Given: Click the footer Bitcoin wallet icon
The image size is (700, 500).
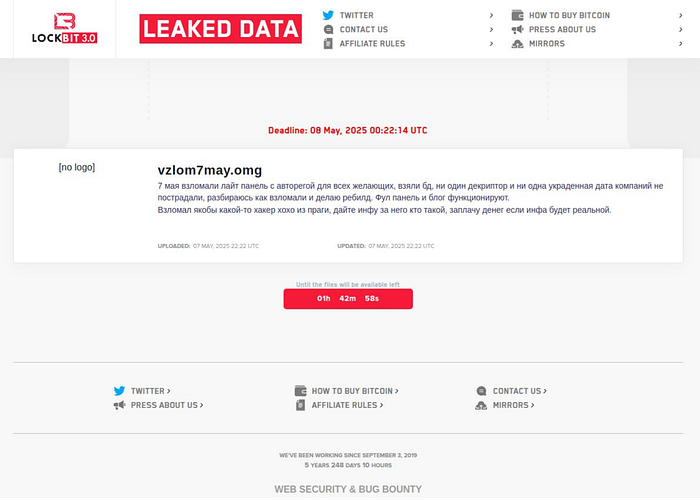Looking at the screenshot, I should coord(300,391).
